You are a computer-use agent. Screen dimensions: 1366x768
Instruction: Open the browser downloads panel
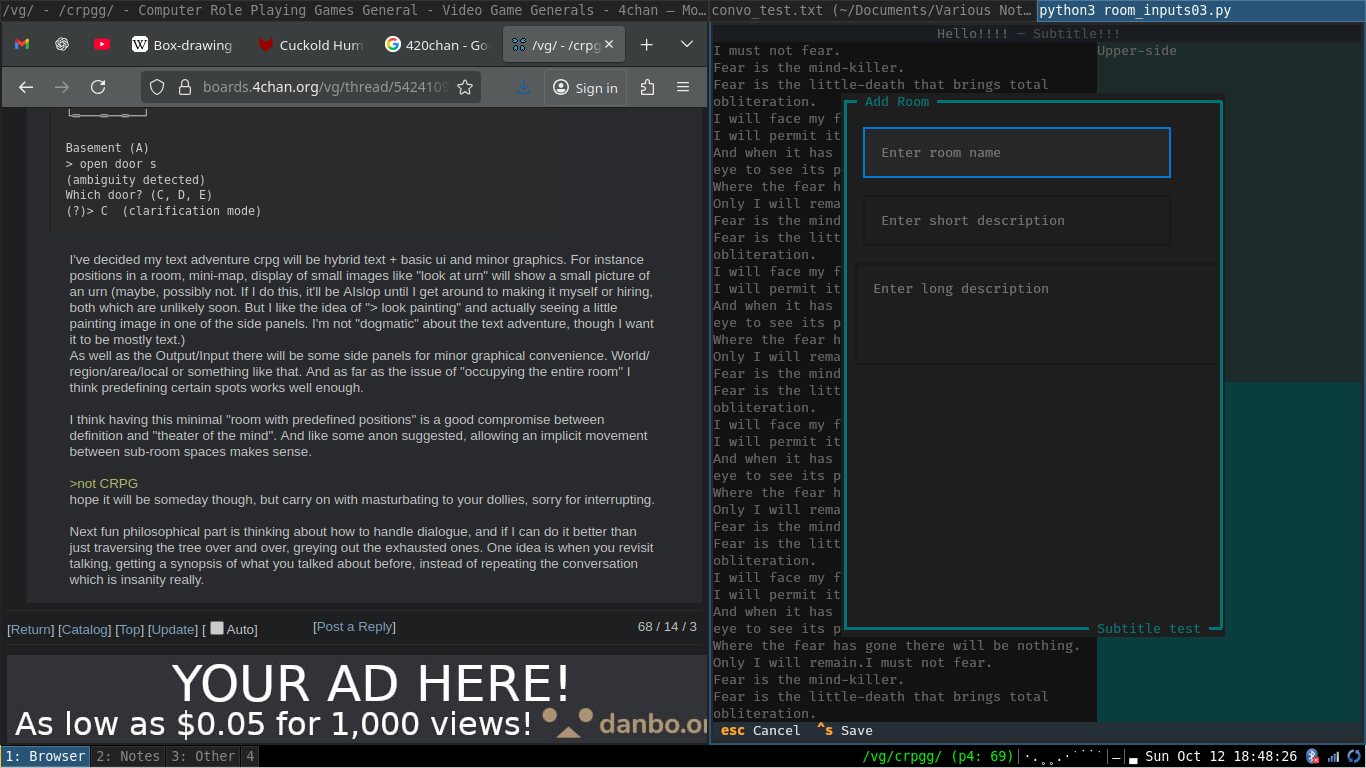click(x=523, y=87)
